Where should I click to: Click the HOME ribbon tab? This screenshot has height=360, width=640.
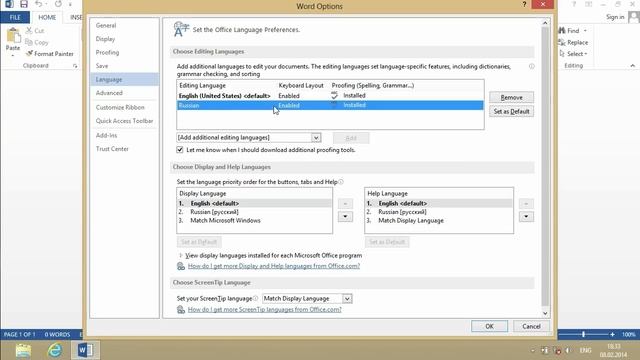click(x=47, y=17)
